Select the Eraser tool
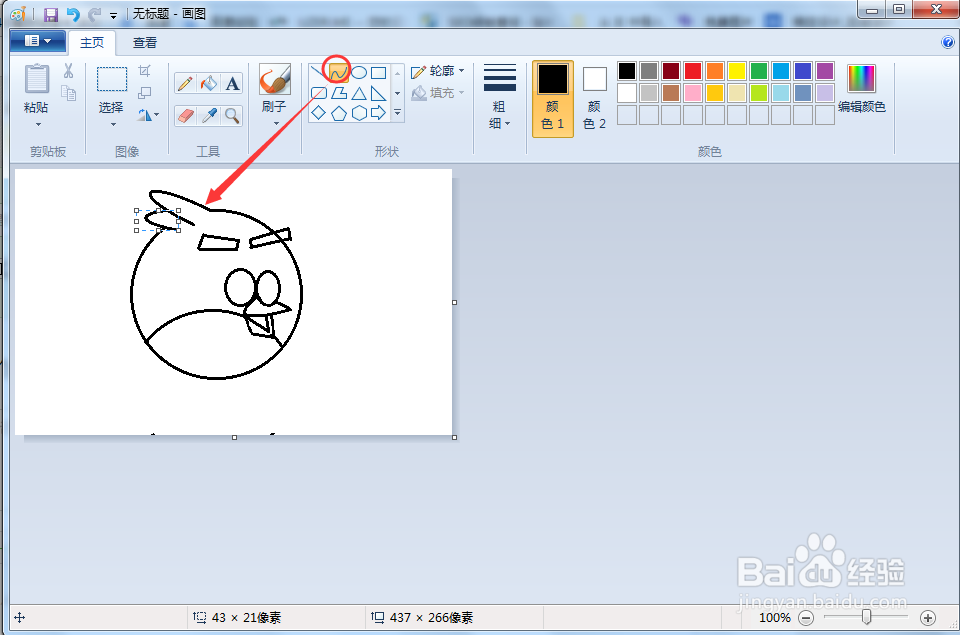The width and height of the screenshot is (960, 635). click(x=185, y=115)
